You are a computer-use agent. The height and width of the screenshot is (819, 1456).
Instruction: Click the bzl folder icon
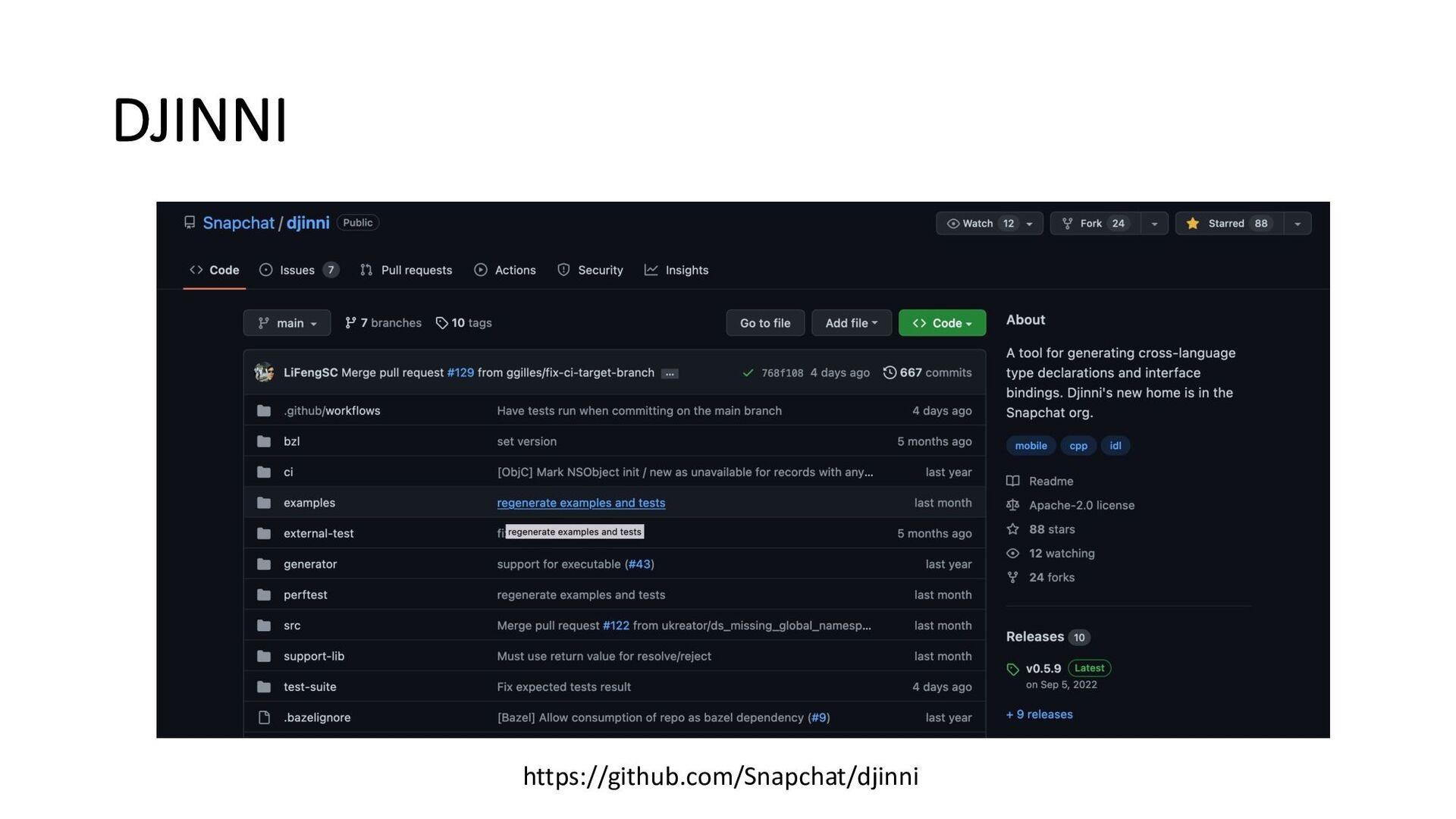click(x=264, y=441)
